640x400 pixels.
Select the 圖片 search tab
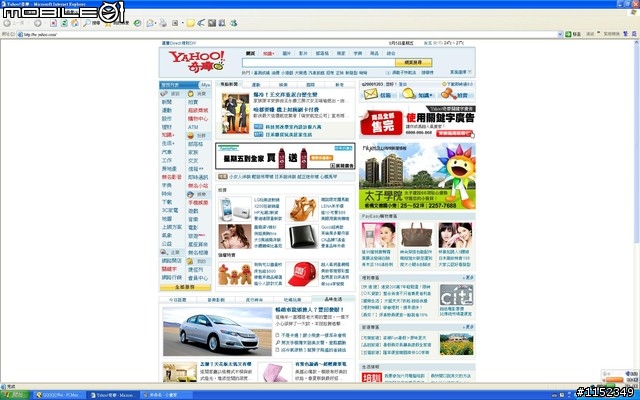(x=287, y=53)
